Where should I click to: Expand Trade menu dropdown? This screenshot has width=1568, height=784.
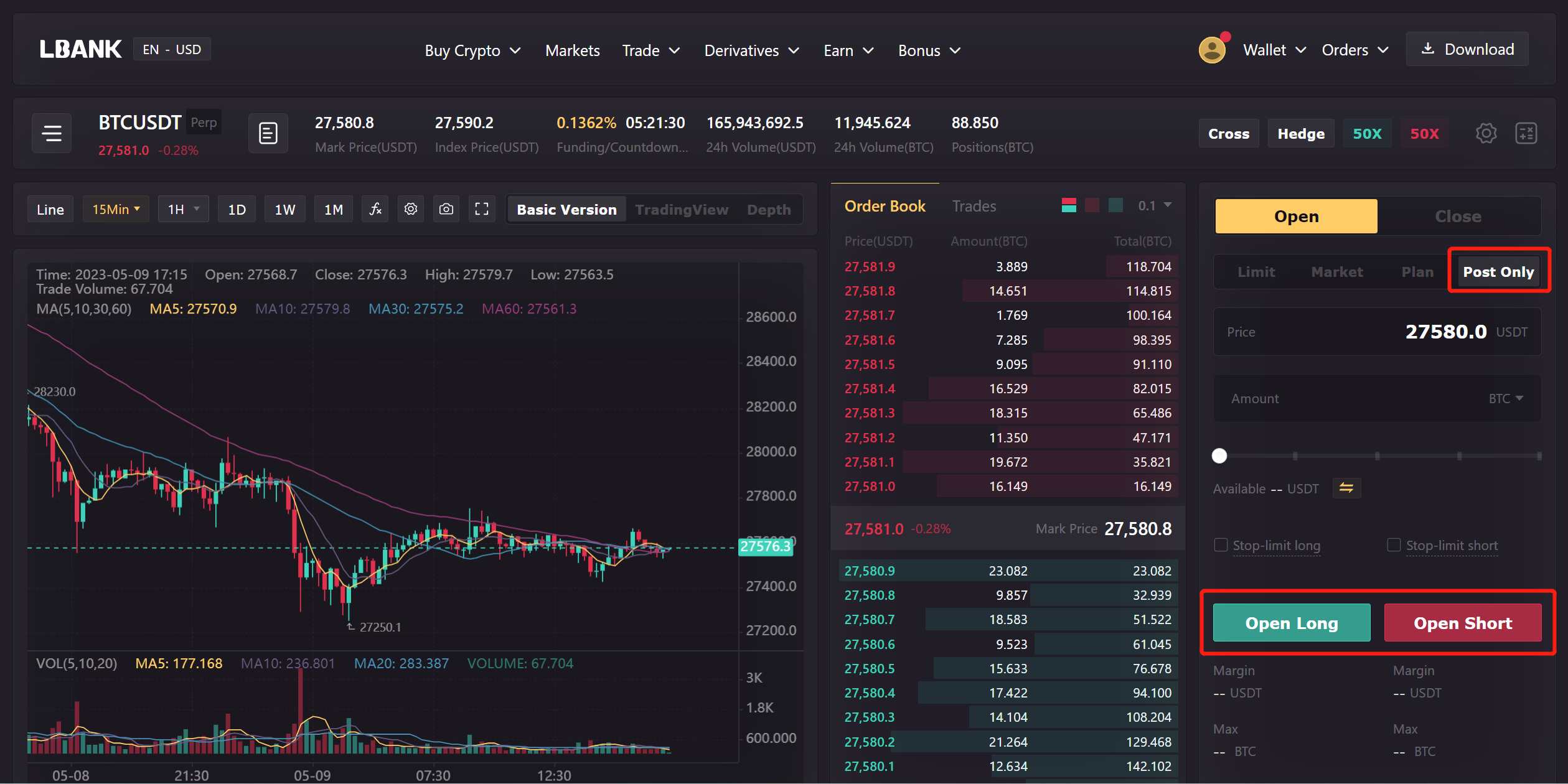coord(650,50)
